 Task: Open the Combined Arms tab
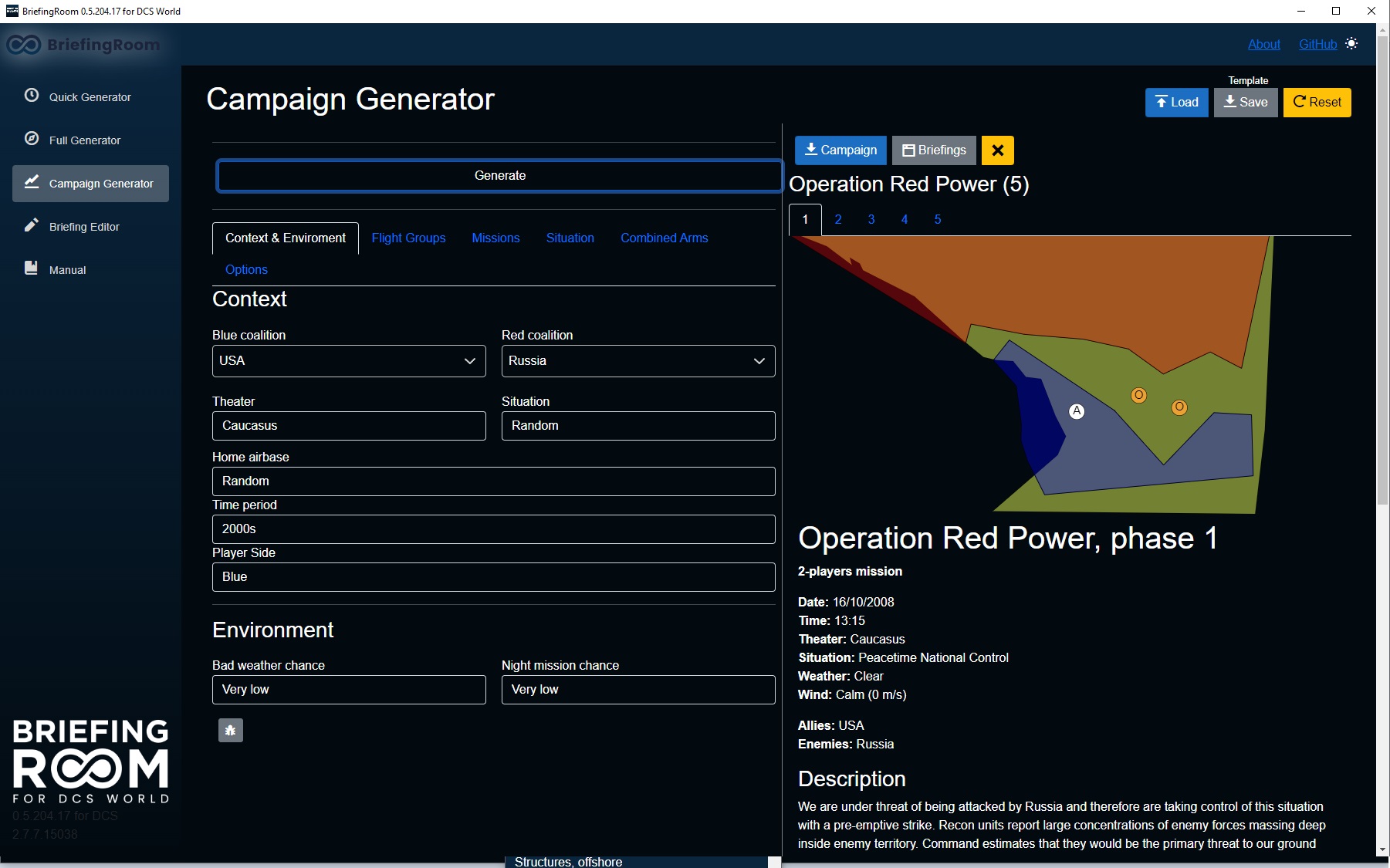pyautogui.click(x=664, y=238)
